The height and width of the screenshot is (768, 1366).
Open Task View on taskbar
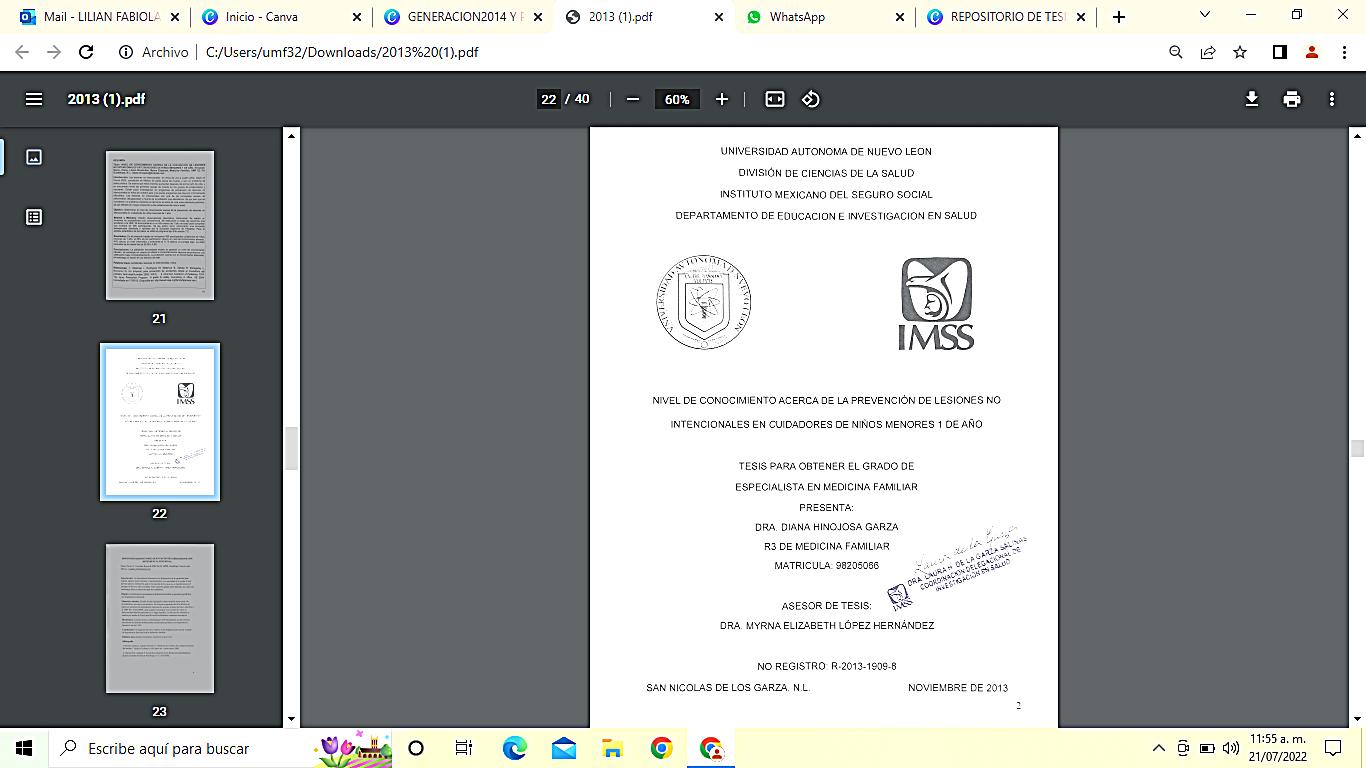click(464, 748)
